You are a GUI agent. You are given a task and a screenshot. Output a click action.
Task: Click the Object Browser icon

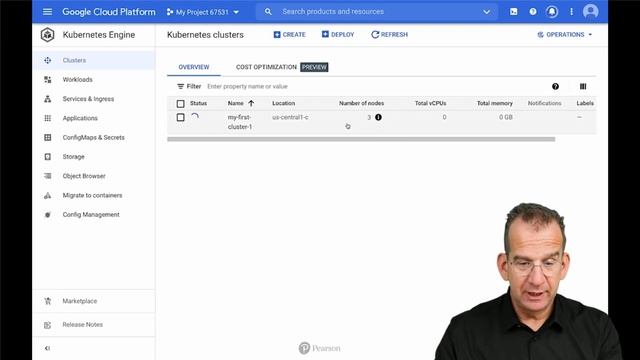(x=48, y=176)
